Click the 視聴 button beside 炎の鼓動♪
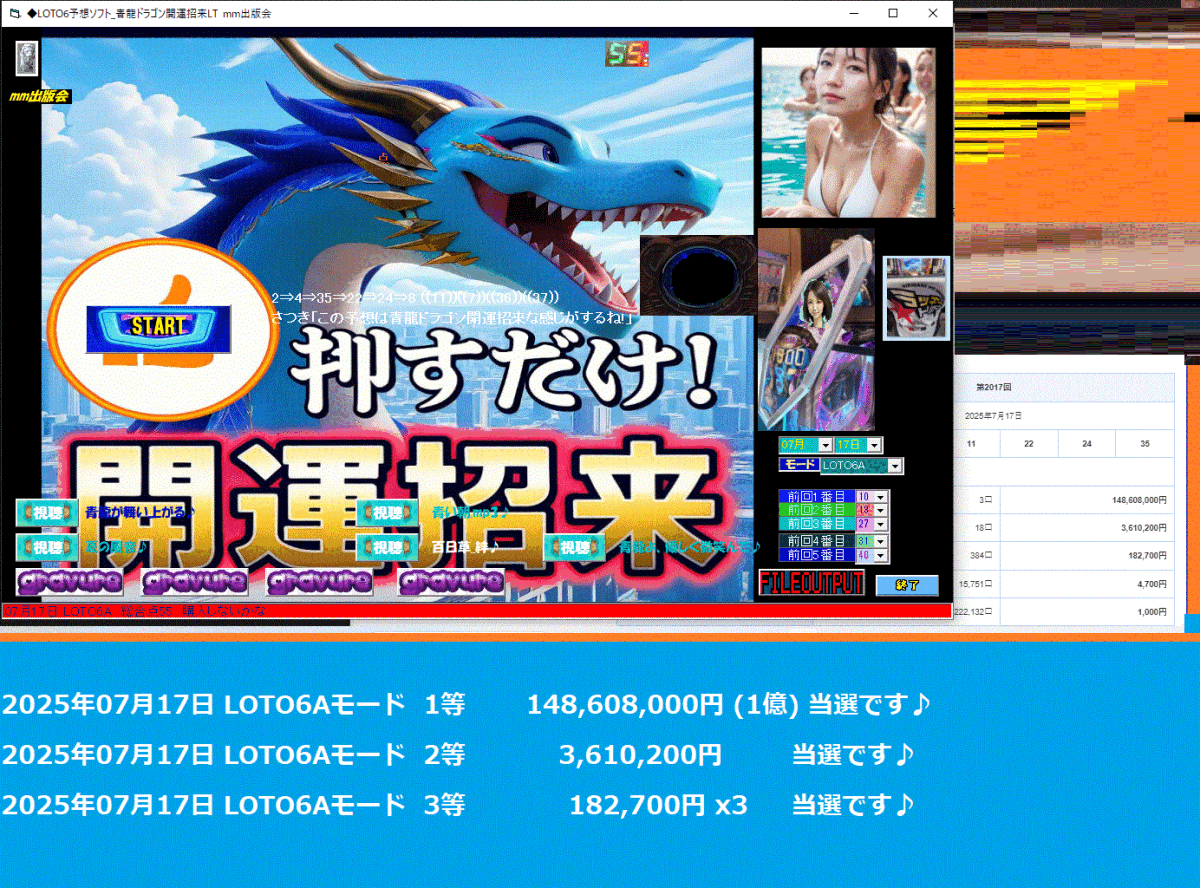 pyautogui.click(x=46, y=547)
